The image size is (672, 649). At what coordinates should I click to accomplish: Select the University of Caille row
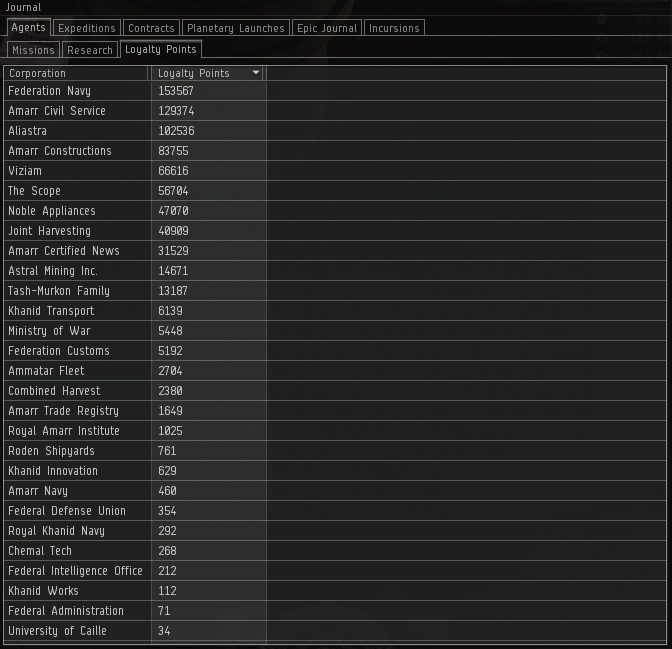[x=335, y=631]
